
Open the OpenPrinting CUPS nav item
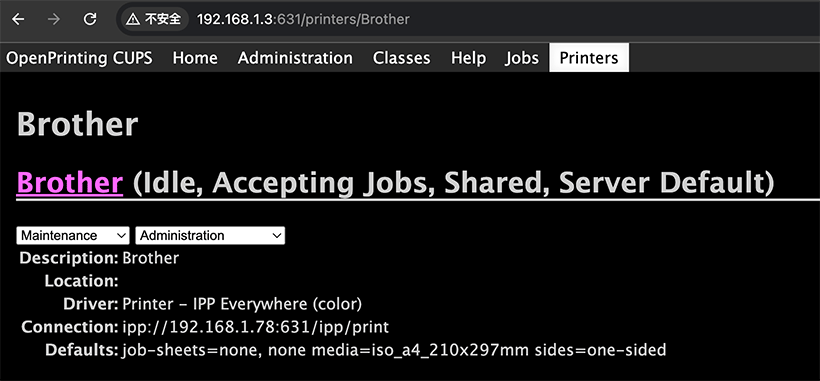(79, 57)
